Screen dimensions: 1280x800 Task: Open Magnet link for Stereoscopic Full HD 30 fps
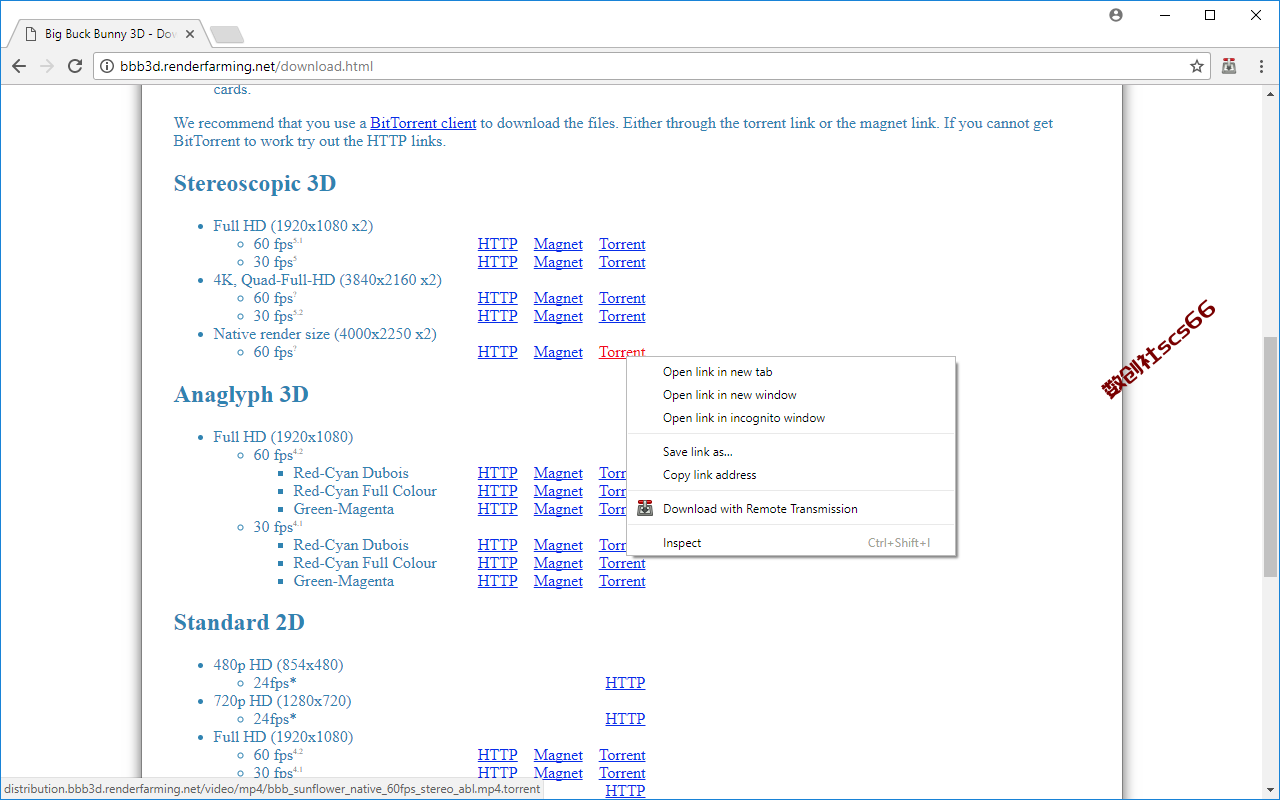click(558, 262)
